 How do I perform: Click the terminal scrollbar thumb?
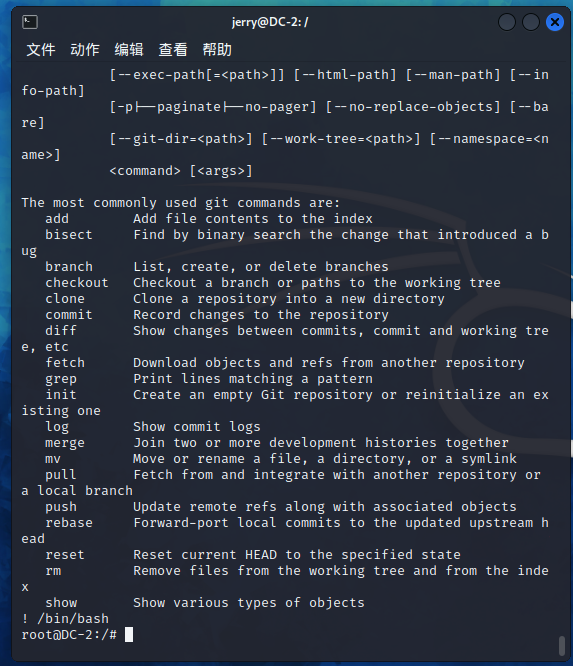(x=562, y=646)
